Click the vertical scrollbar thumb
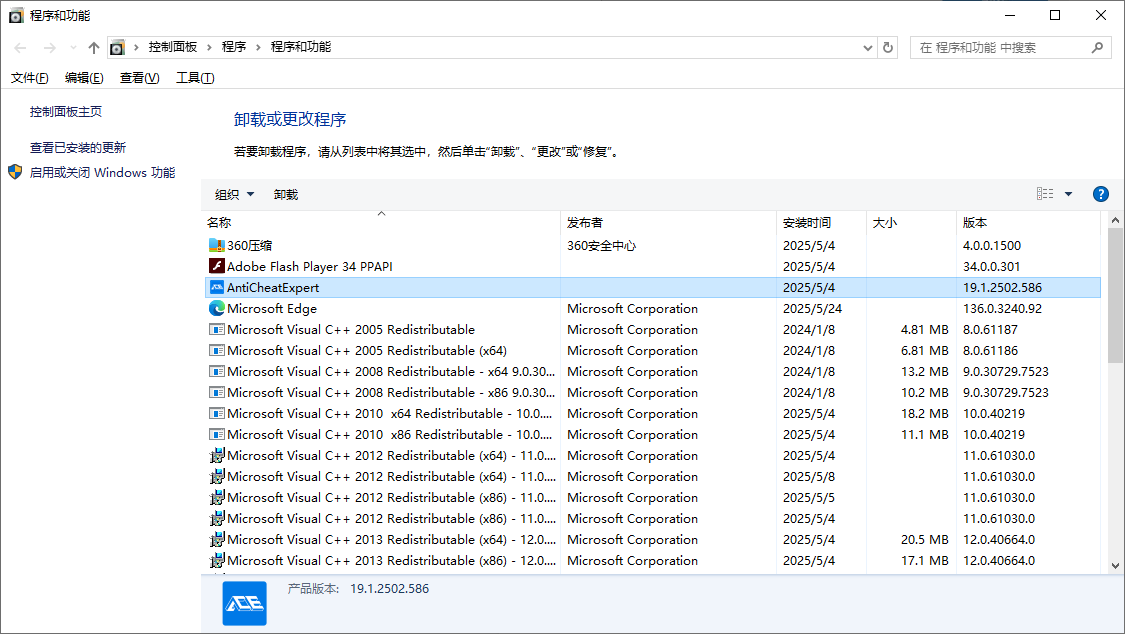 click(x=1115, y=296)
